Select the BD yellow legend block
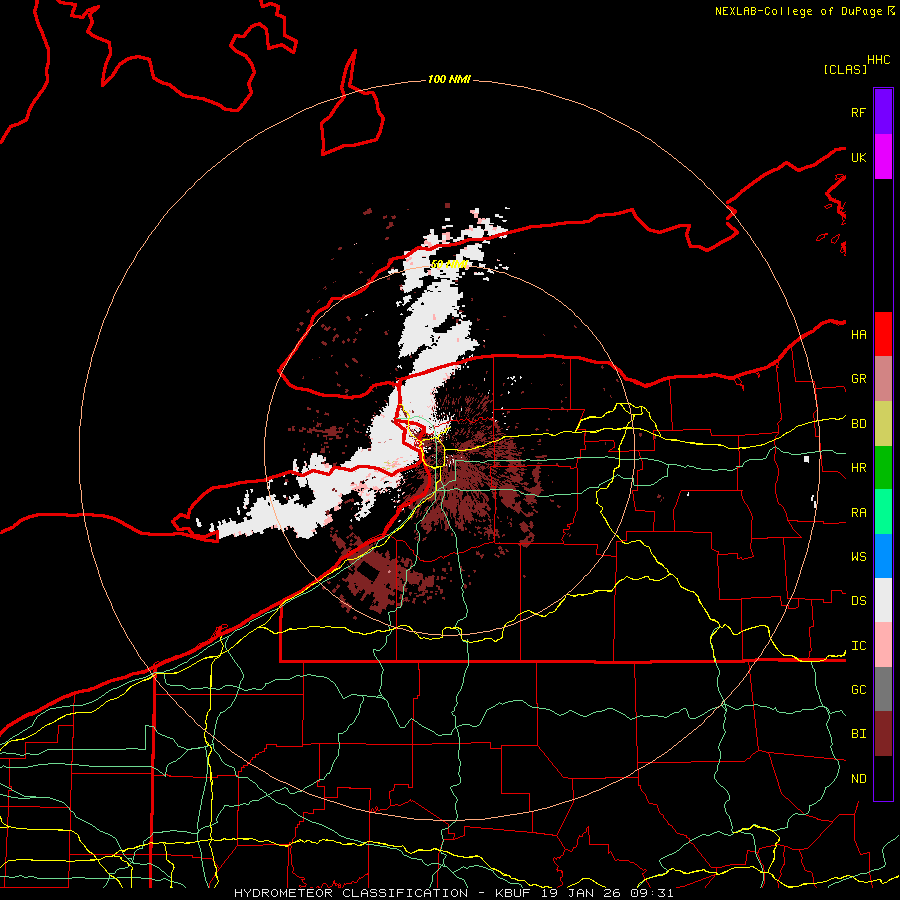Screen dimensions: 900x900 (883, 423)
